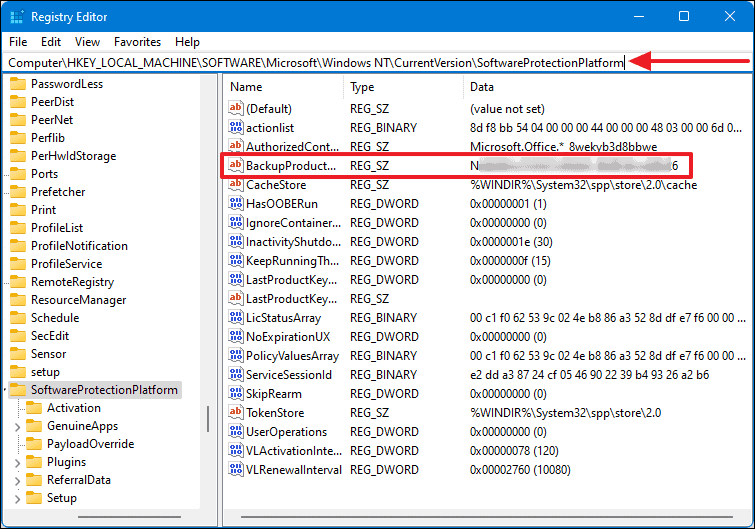755x529 pixels.
Task: Select the TokenStore string value icon
Action: (236, 413)
